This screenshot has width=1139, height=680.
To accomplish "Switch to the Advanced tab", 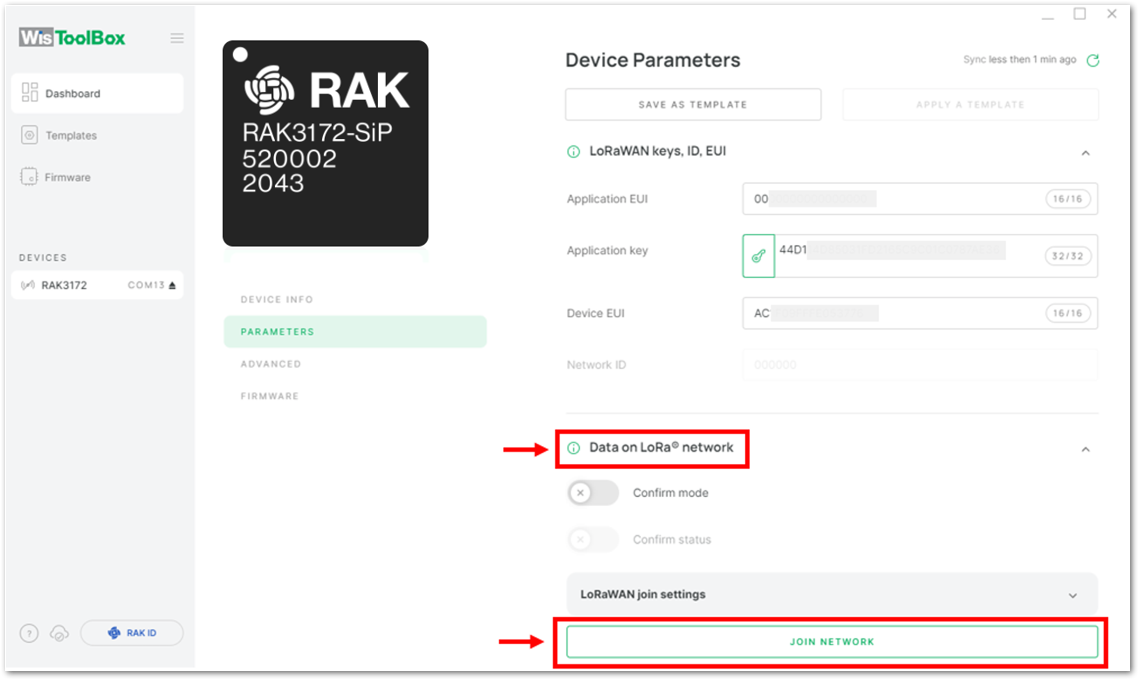I will (271, 364).
